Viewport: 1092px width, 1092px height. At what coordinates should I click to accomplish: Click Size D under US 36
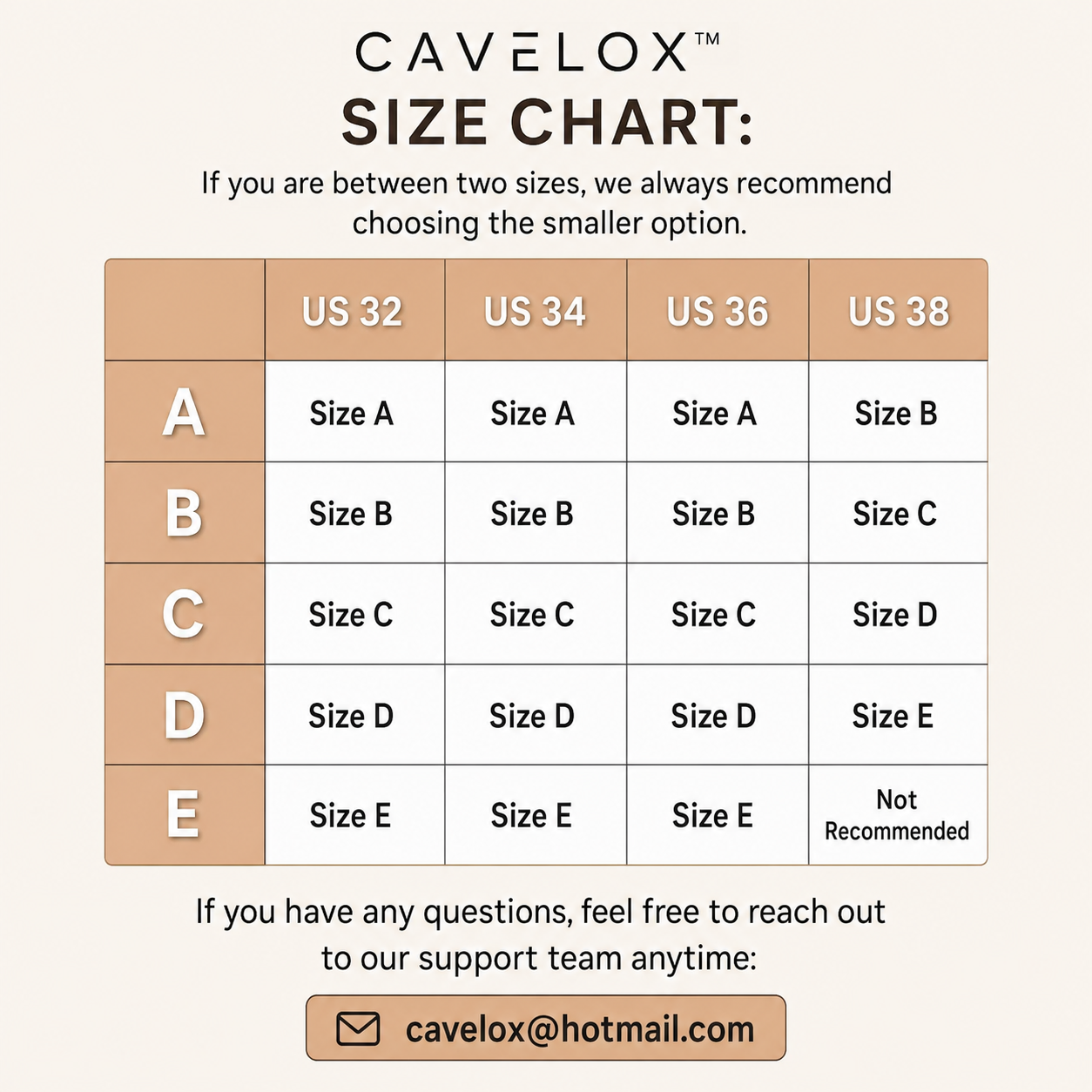click(713, 716)
